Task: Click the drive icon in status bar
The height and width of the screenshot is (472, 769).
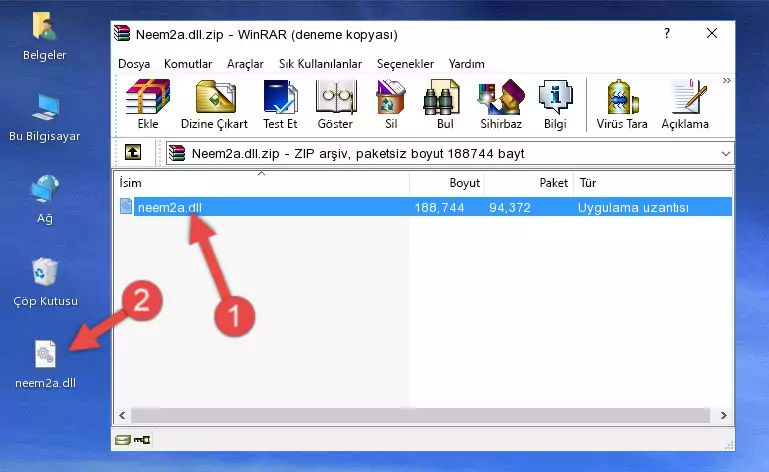Action: pyautogui.click(x=123, y=440)
